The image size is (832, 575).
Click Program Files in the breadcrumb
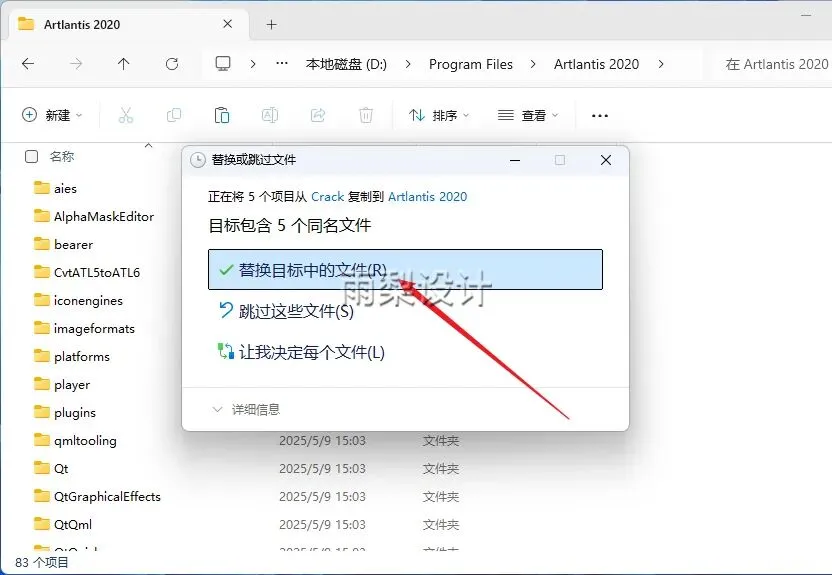(x=471, y=64)
